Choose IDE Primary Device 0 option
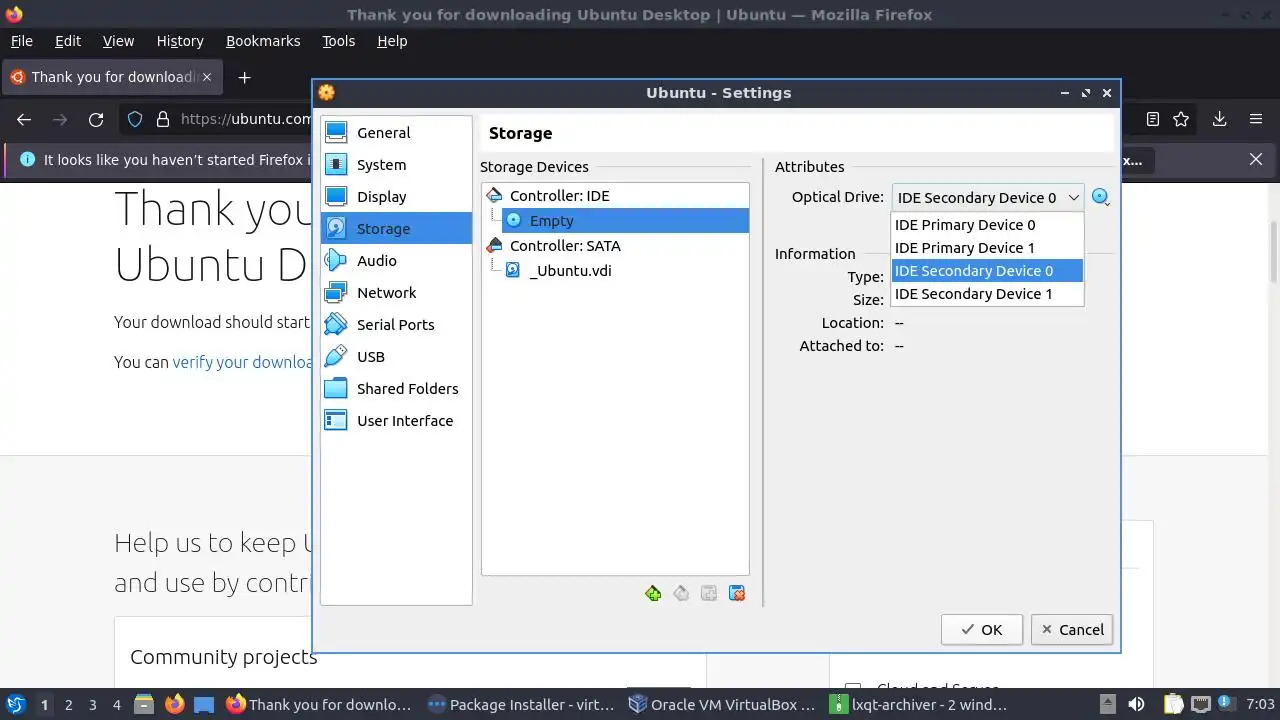Image resolution: width=1280 pixels, height=720 pixels. 987,225
